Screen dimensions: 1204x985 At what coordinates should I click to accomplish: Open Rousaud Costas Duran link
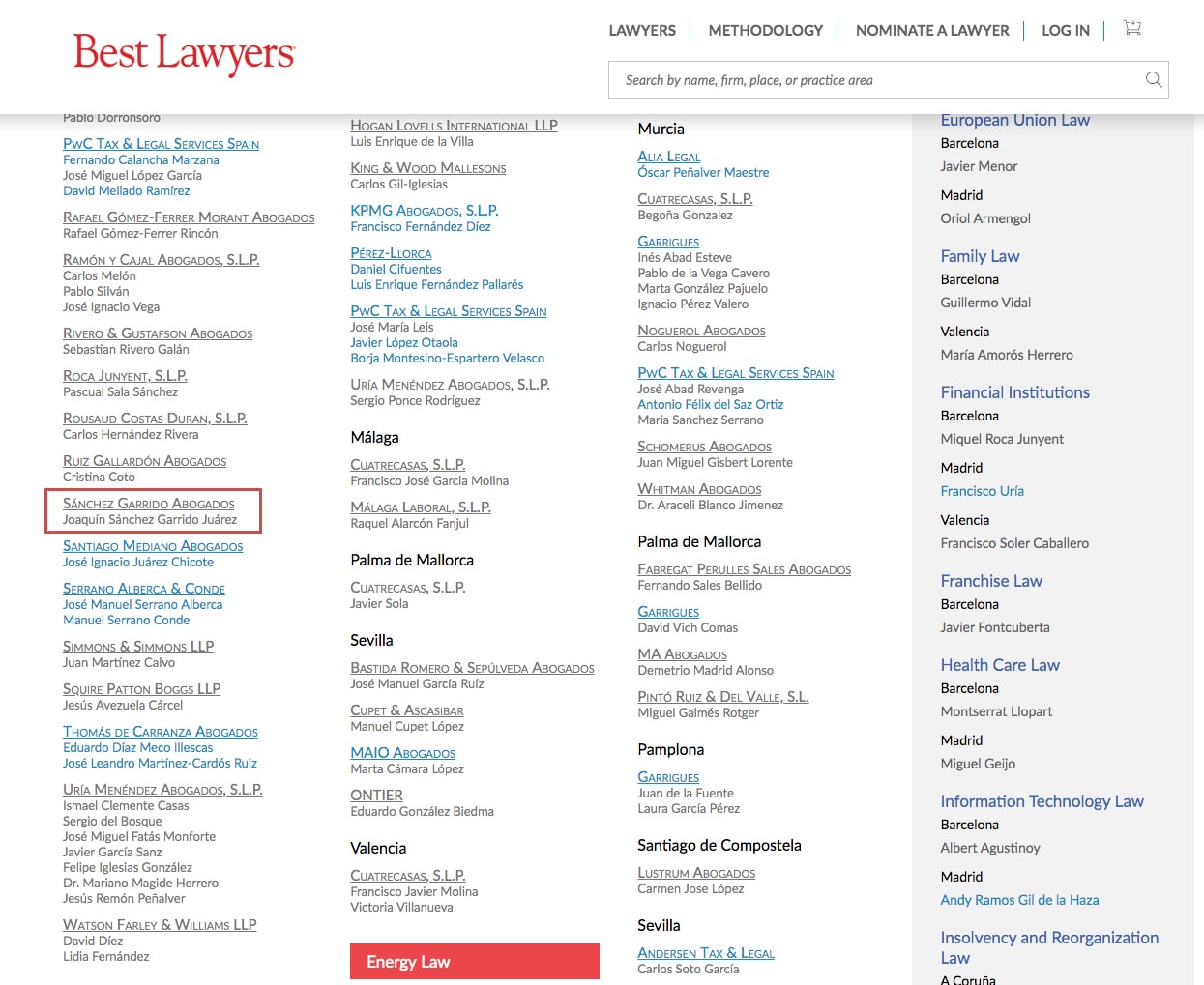(x=155, y=419)
